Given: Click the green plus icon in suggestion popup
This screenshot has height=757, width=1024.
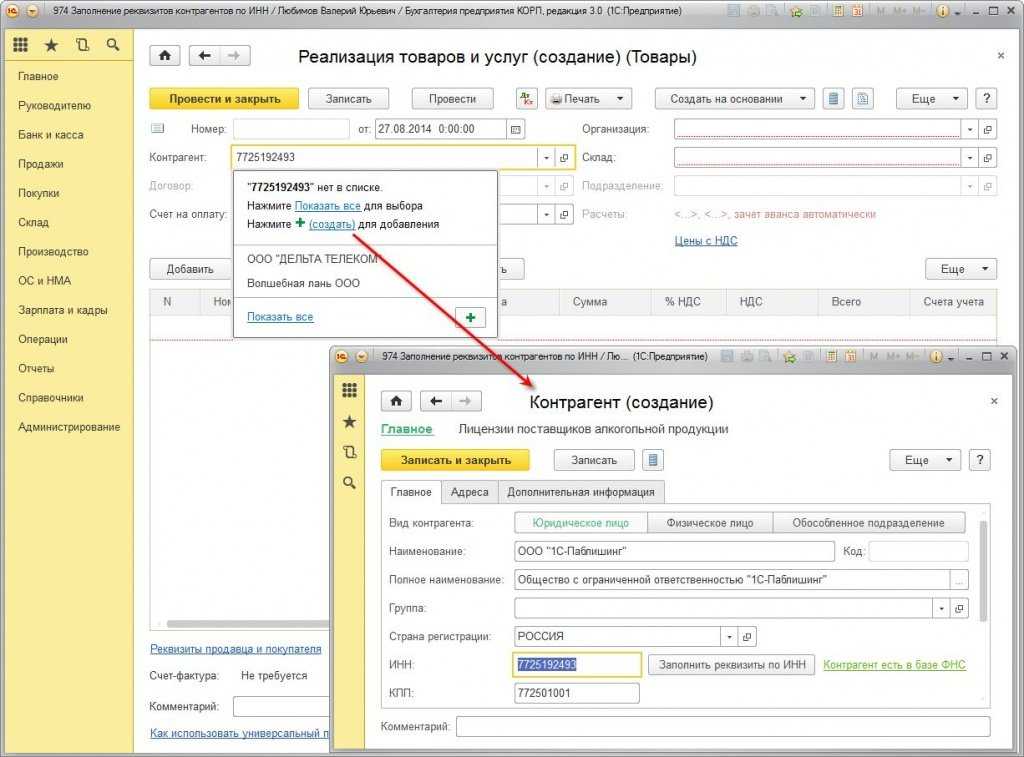Looking at the screenshot, I should (x=470, y=317).
